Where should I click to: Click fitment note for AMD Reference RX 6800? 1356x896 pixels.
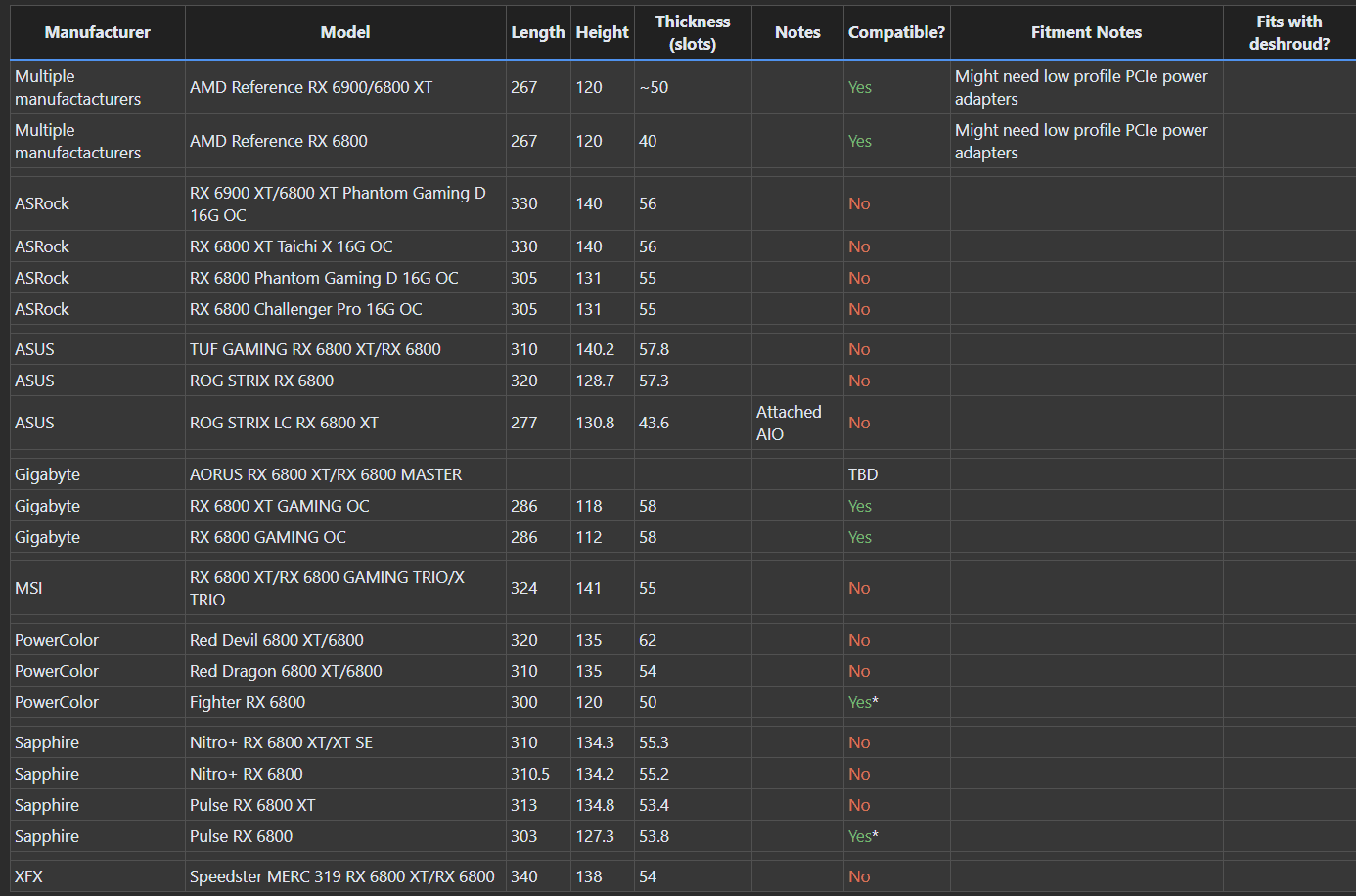click(x=1086, y=141)
